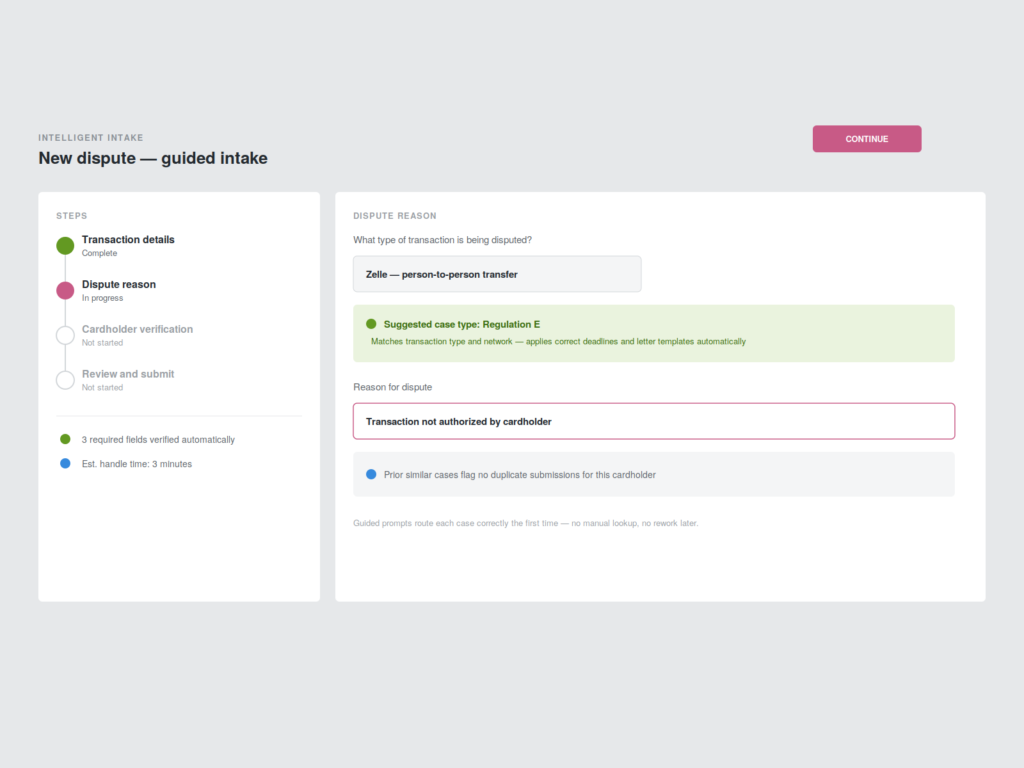Click the CONTINUE button
1024x768 pixels.
867,139
